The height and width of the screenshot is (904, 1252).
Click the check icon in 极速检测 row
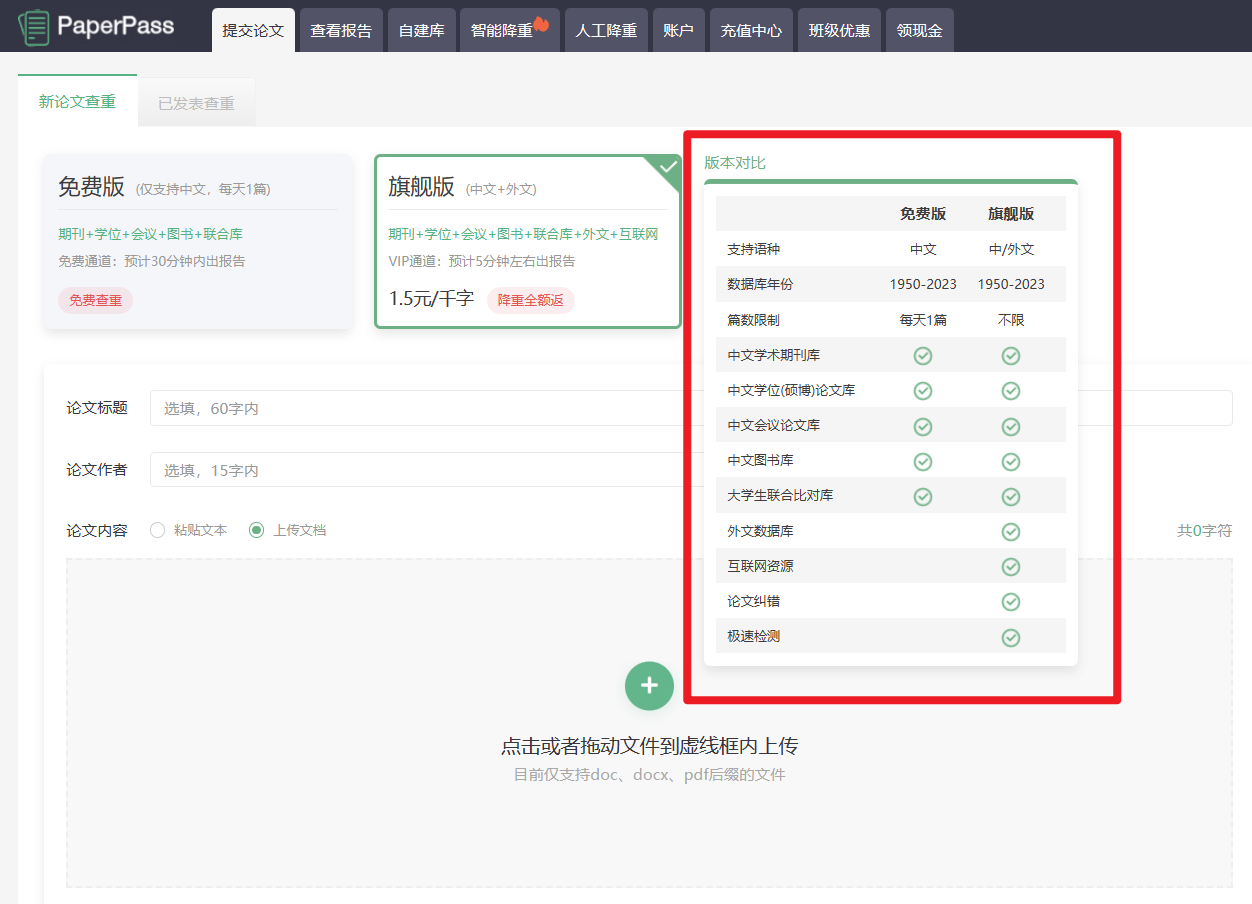[x=1011, y=637]
